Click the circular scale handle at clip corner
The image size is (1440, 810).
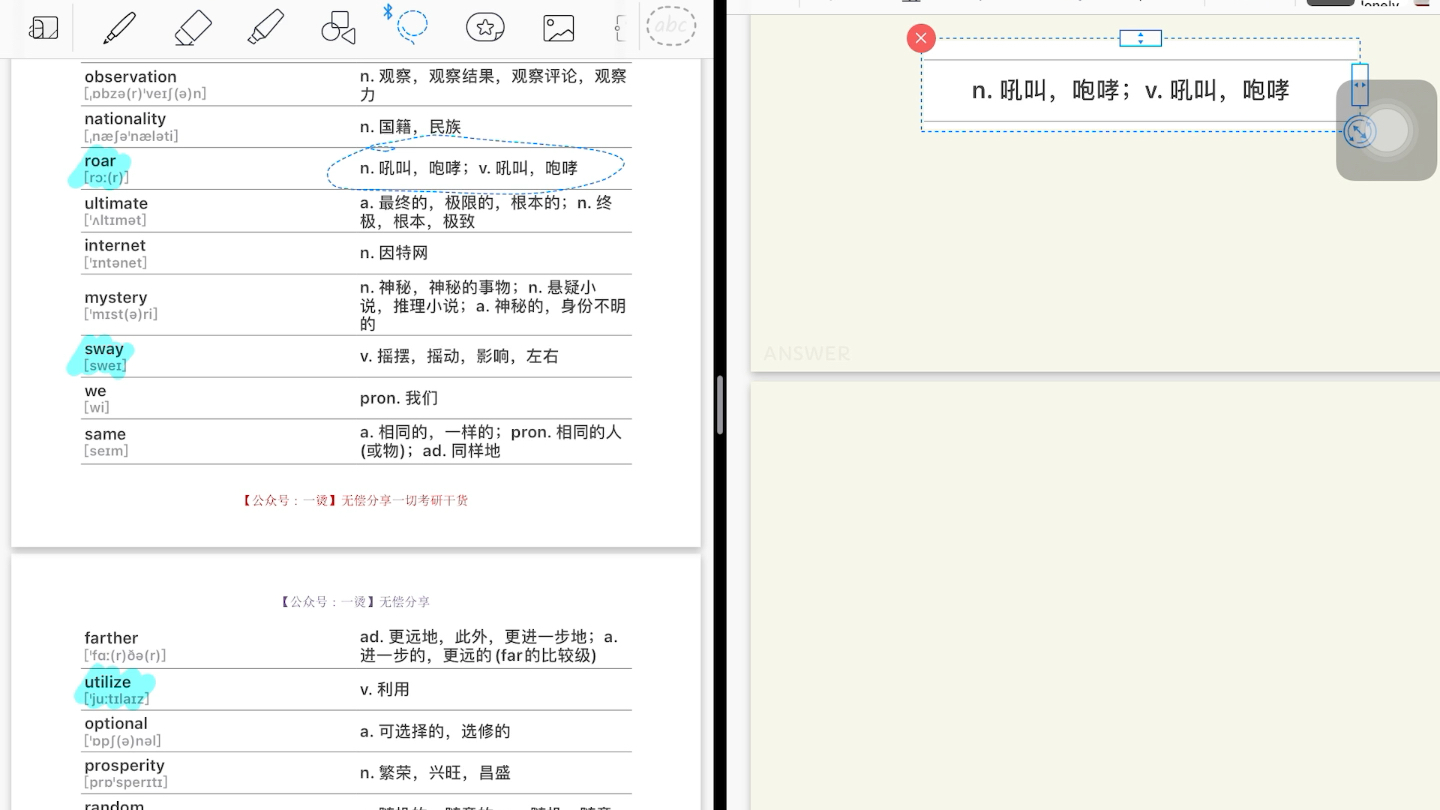[1359, 131]
